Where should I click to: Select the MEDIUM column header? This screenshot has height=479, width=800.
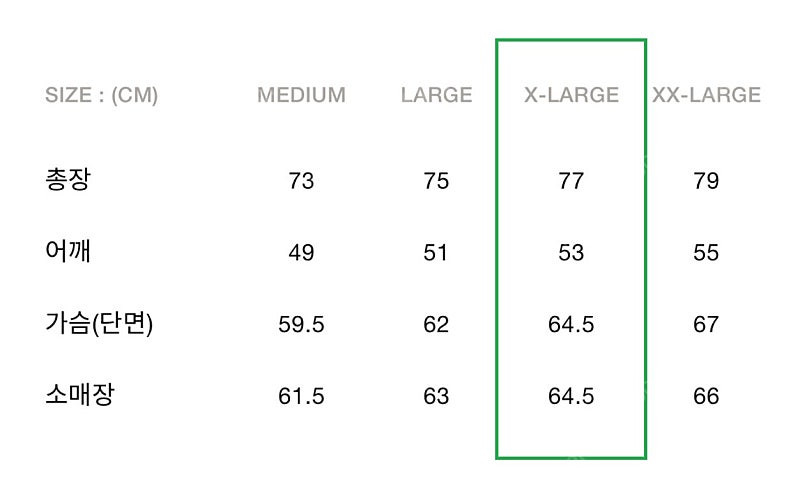[301, 96]
